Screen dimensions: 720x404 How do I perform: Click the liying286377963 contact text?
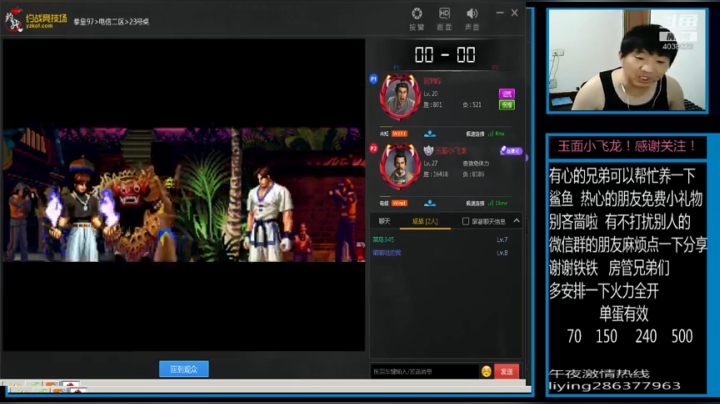(x=614, y=386)
